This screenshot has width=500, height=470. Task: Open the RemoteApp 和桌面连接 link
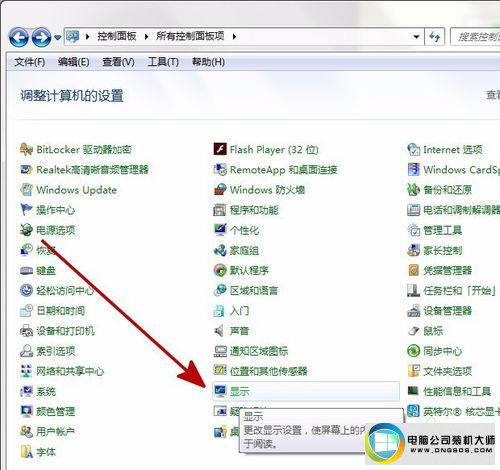click(284, 170)
